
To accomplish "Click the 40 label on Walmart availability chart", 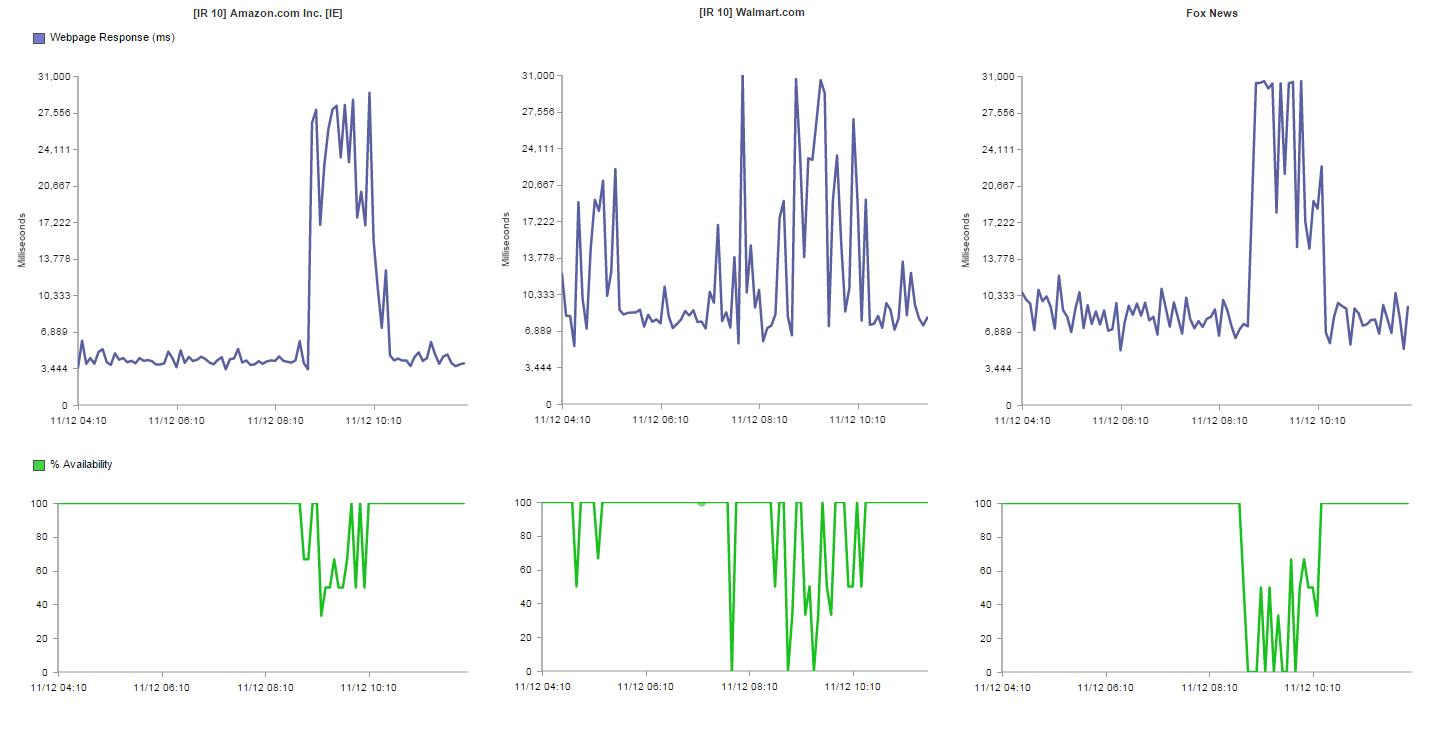I will (528, 604).
